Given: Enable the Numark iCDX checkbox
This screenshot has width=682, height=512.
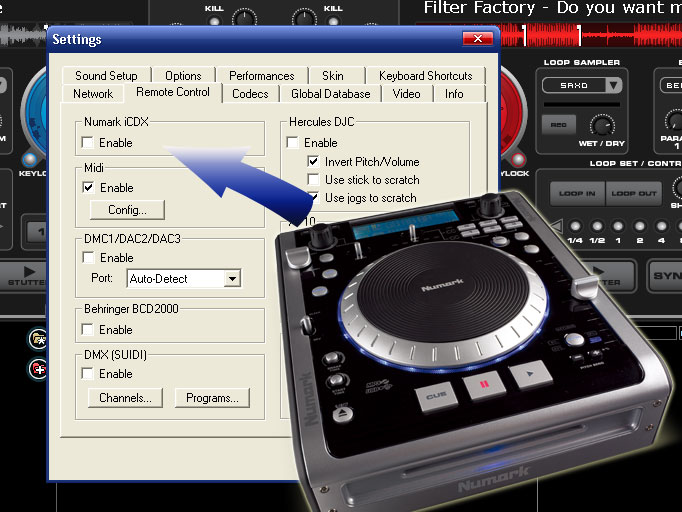Looking at the screenshot, I should coord(88,142).
